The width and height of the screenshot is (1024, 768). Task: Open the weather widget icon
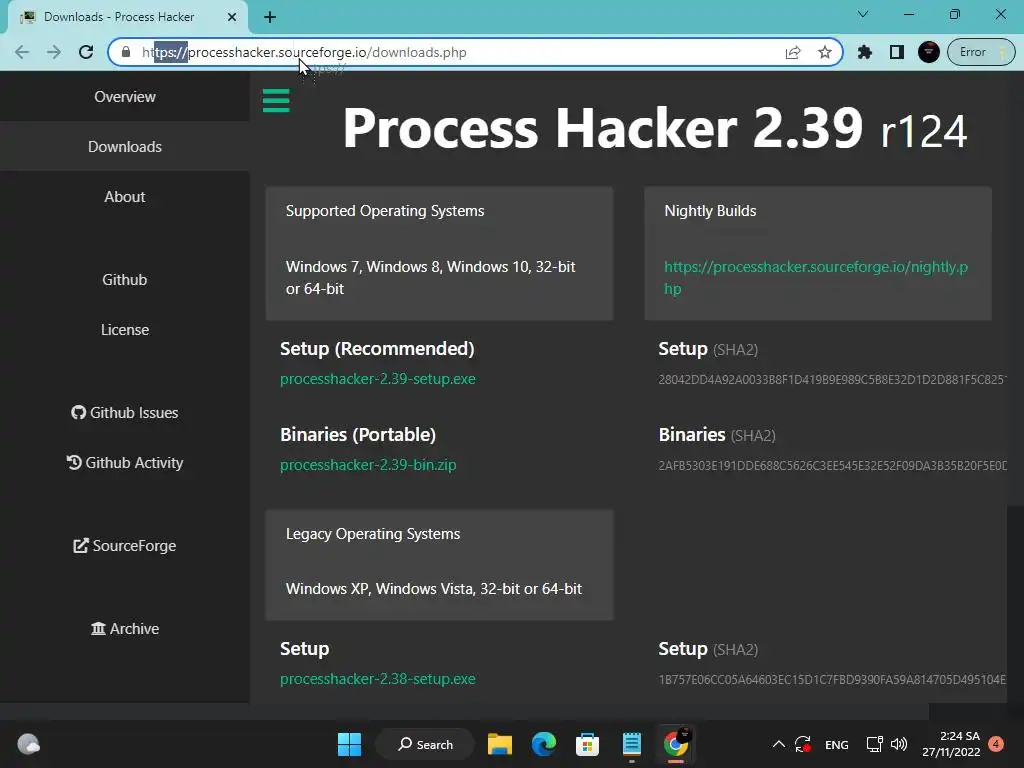pyautogui.click(x=28, y=744)
